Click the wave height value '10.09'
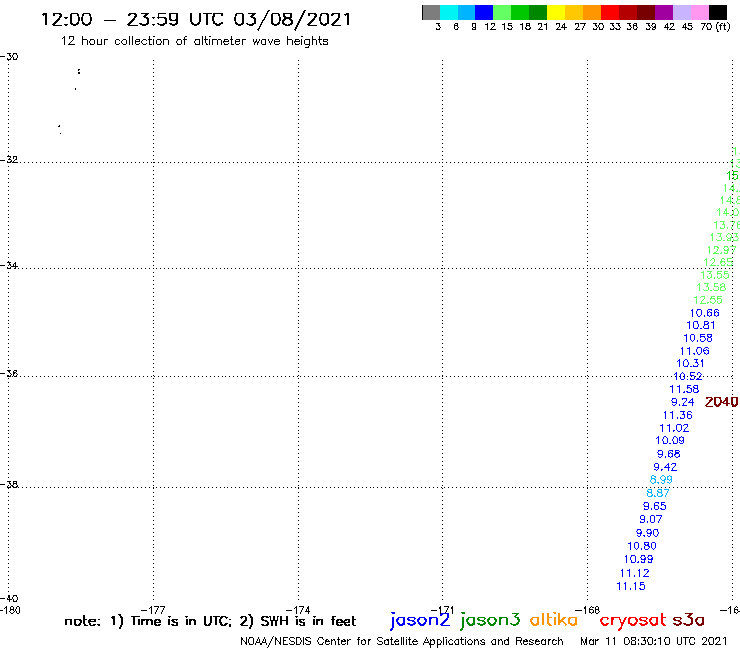The width and height of the screenshot is (740, 650). pyautogui.click(x=670, y=440)
